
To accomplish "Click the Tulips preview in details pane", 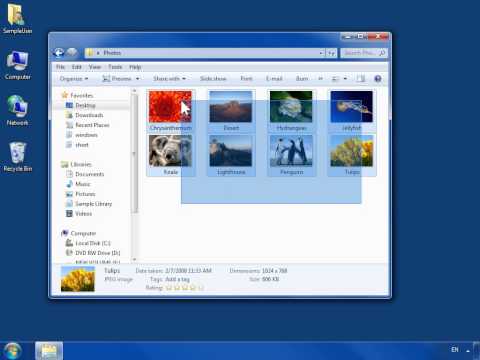I will 78,279.
